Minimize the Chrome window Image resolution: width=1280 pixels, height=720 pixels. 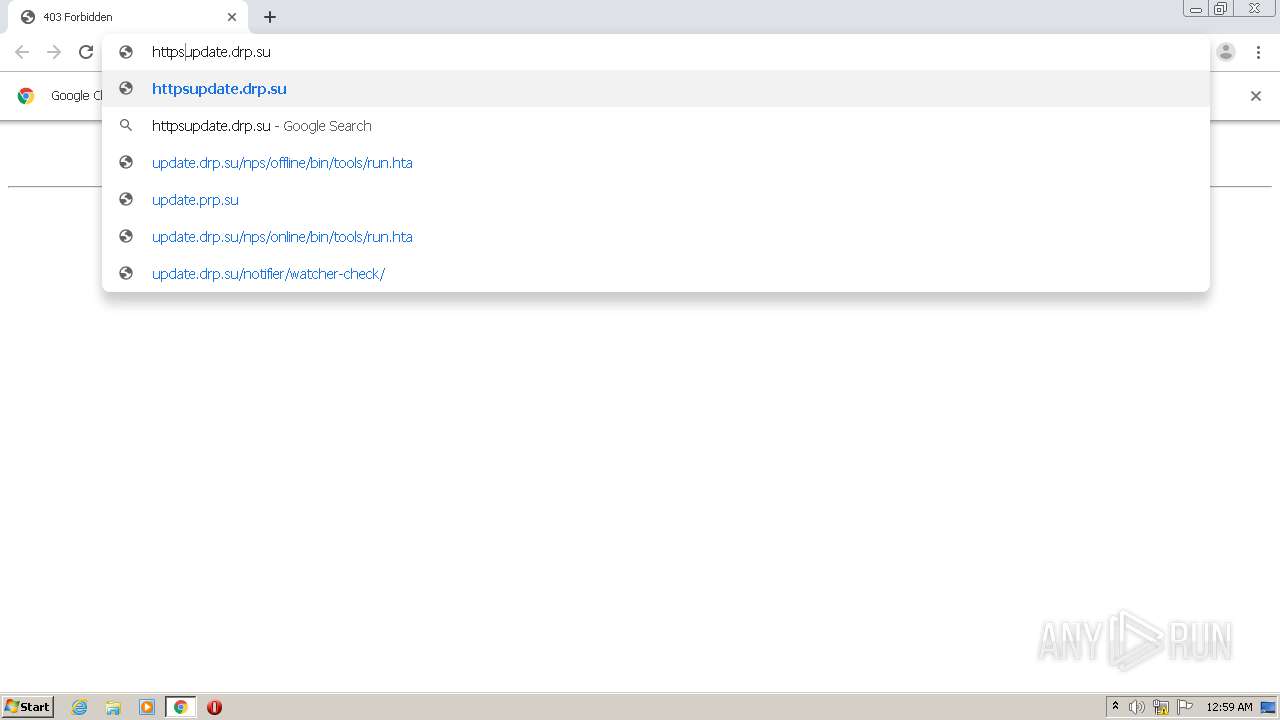[1196, 8]
